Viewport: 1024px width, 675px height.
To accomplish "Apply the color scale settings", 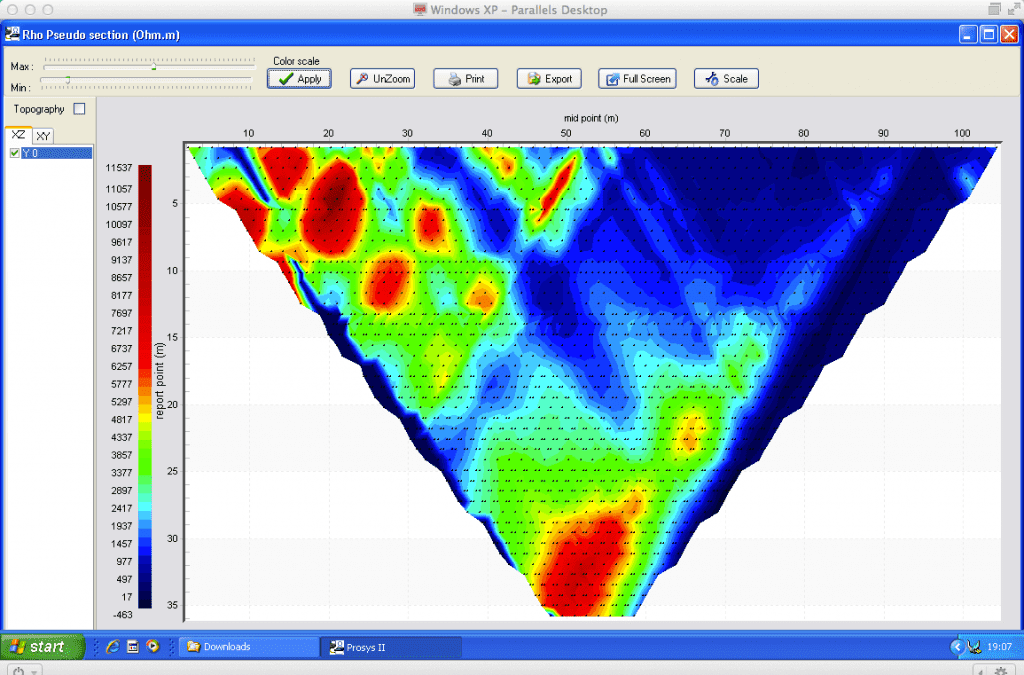I will click(299, 79).
